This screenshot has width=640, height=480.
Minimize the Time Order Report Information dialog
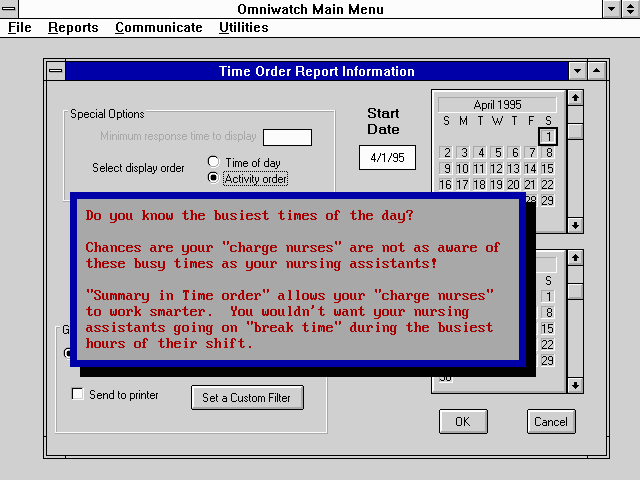tap(576, 71)
